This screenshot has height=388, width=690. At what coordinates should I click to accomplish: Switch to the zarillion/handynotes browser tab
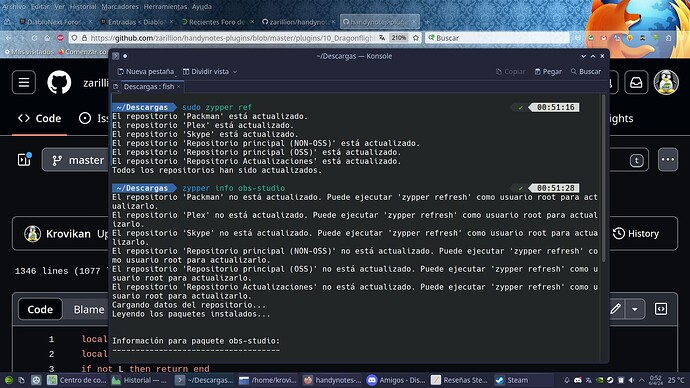tap(297, 22)
